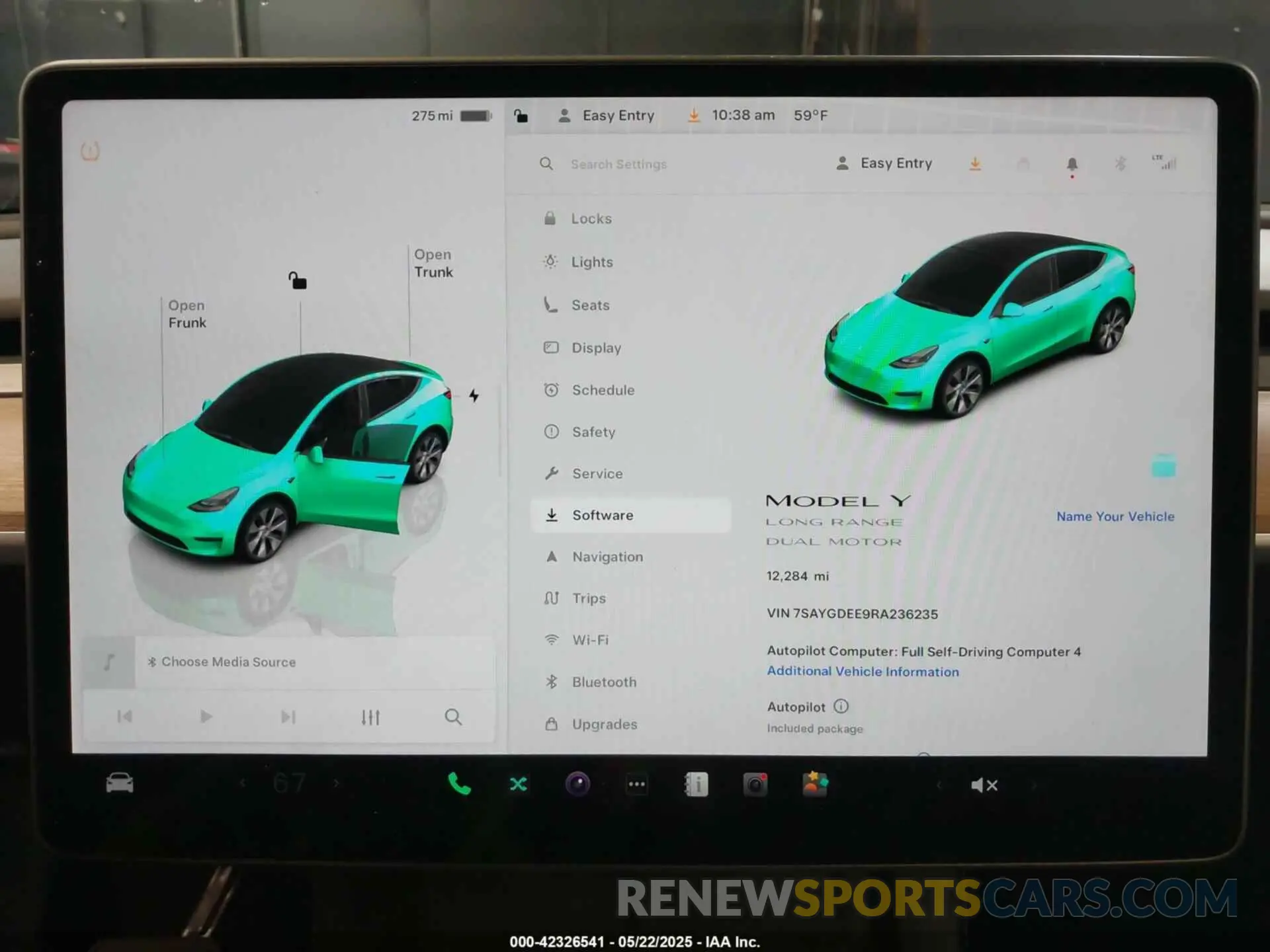This screenshot has height=952, width=1270.
Task: Open the purple camera app icon
Action: 577,784
